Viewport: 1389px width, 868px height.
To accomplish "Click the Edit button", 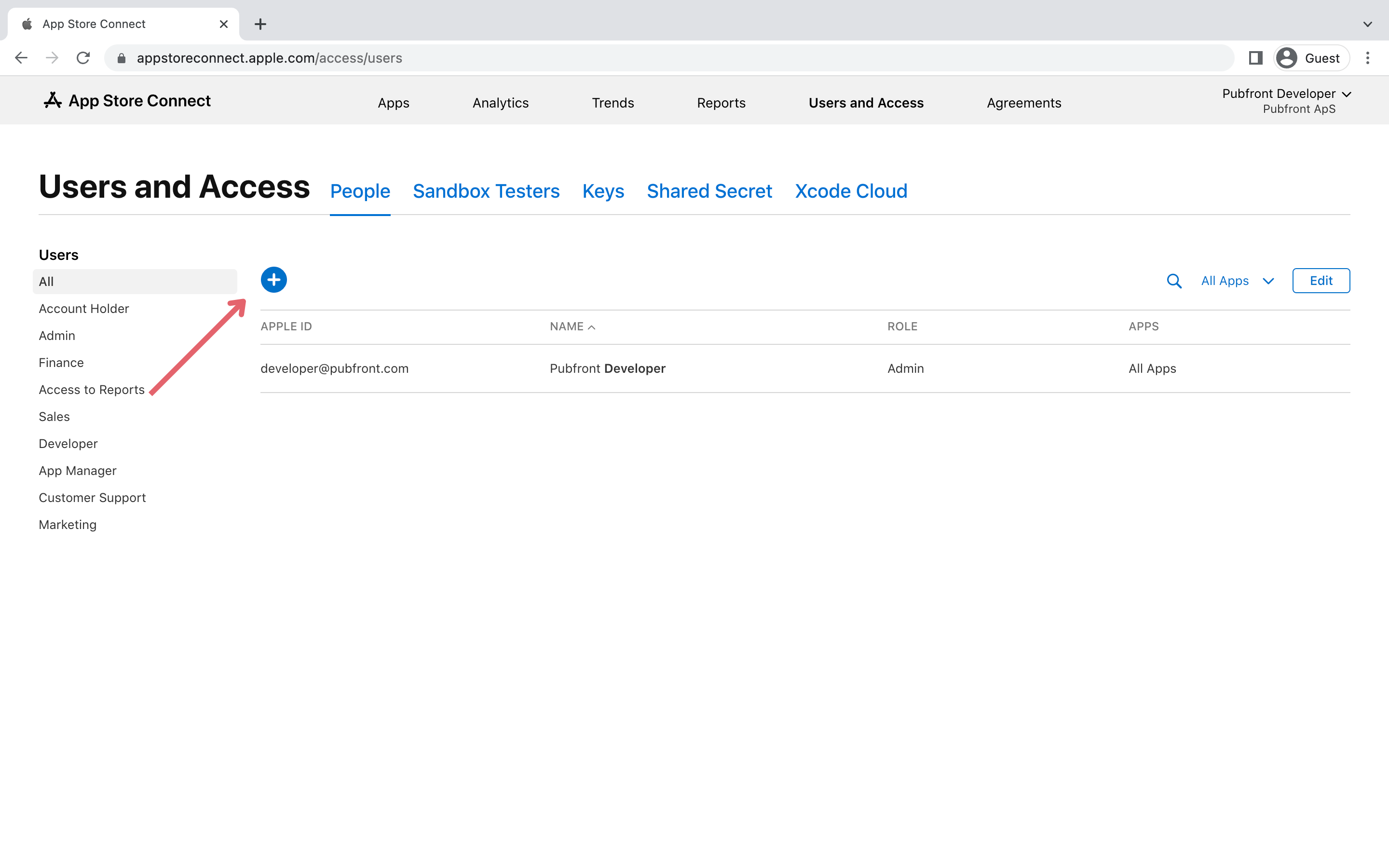I will pos(1321,281).
